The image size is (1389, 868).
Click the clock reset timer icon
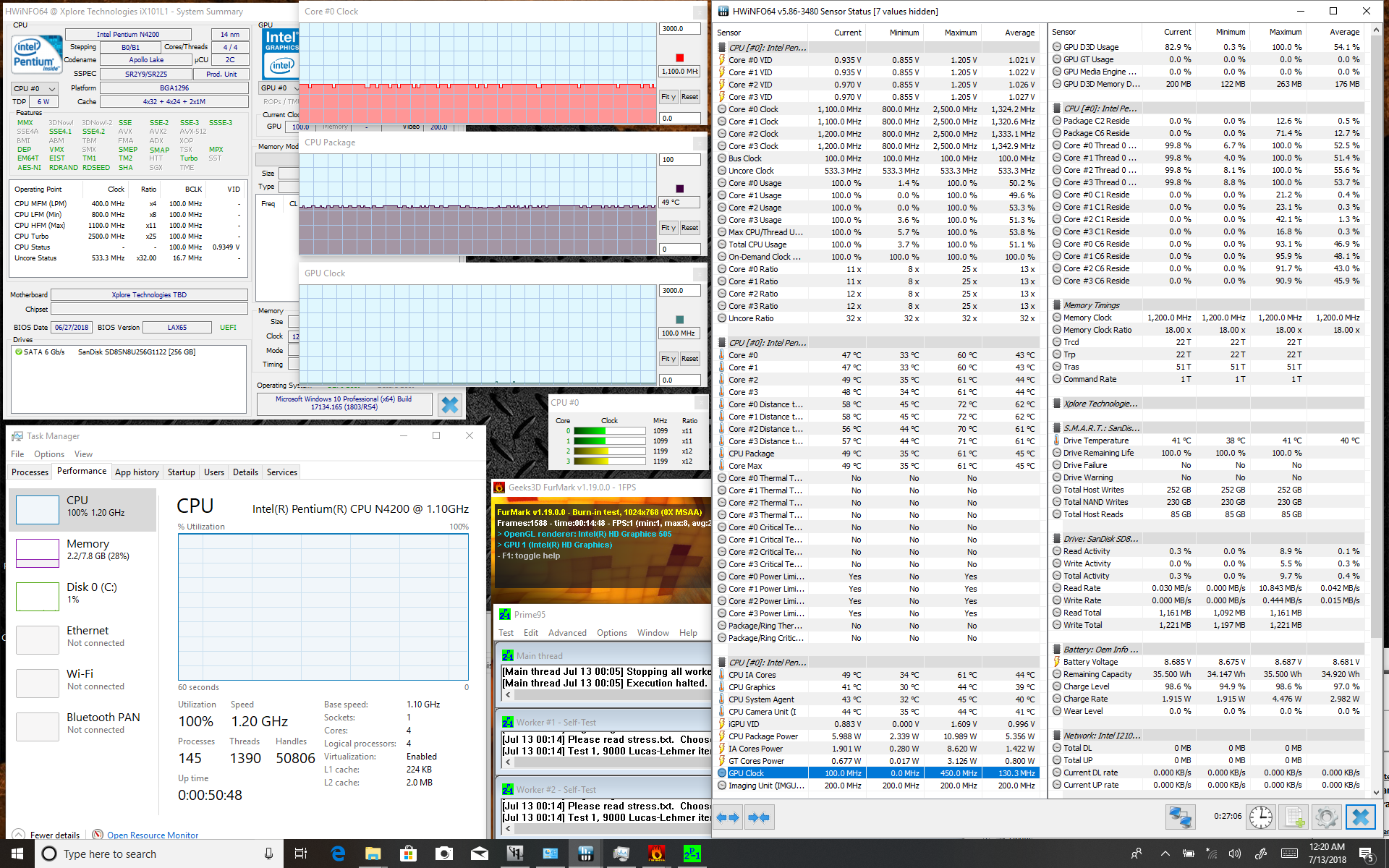(x=1261, y=817)
